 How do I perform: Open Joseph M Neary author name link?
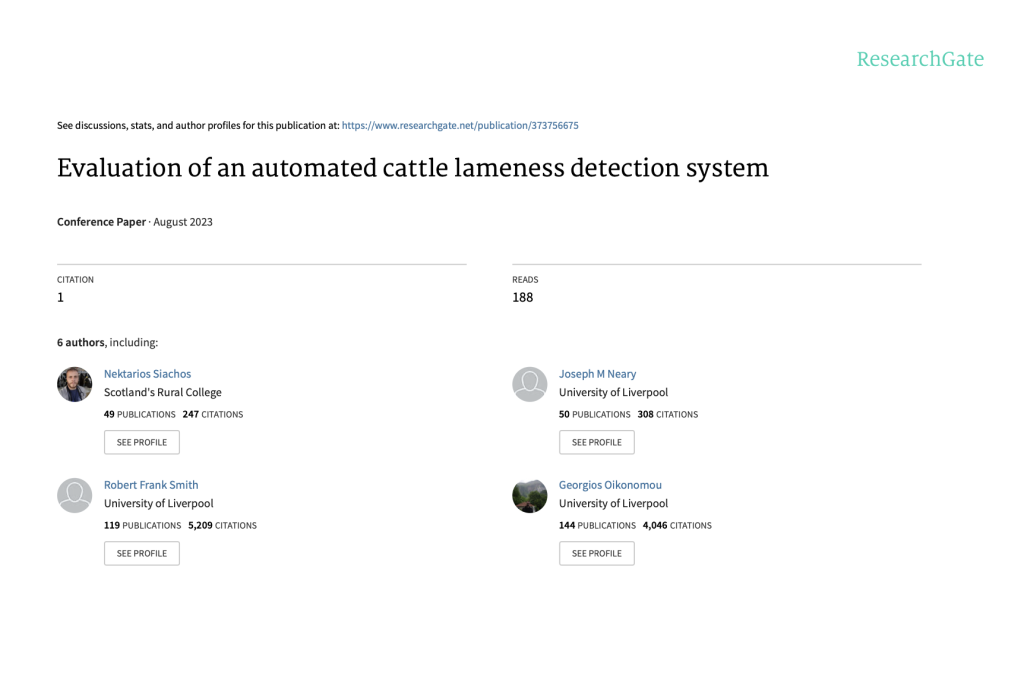[x=597, y=374]
